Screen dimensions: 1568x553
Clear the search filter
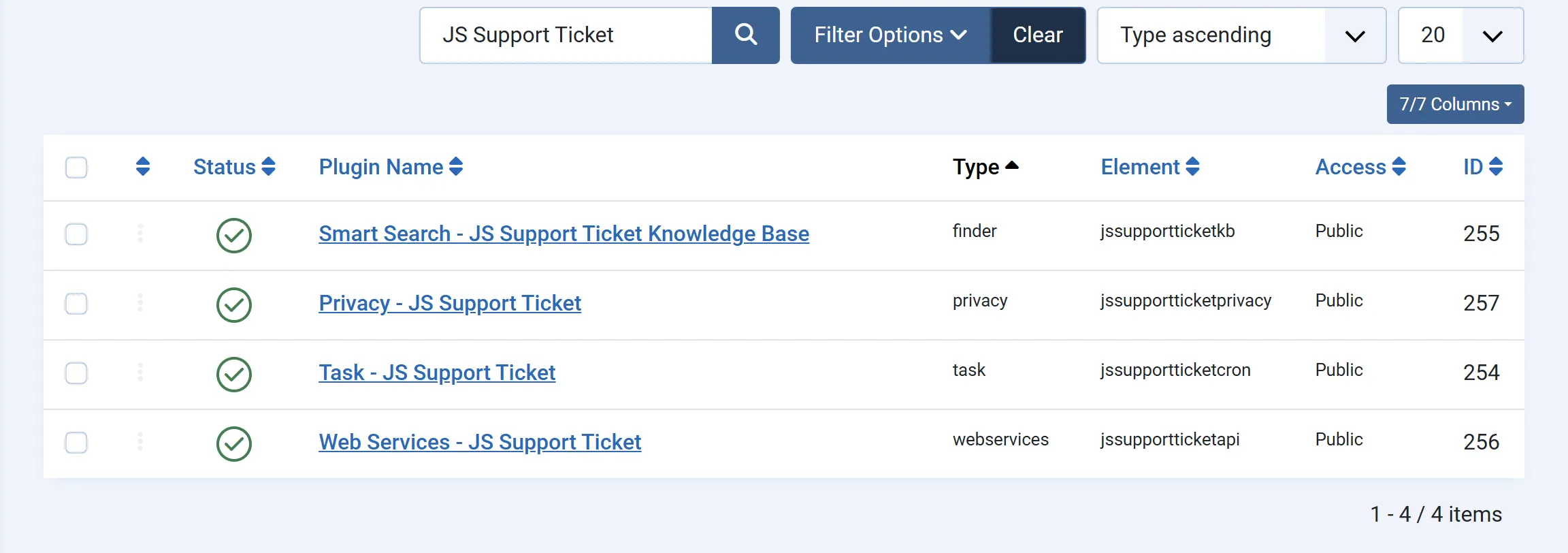point(1038,35)
